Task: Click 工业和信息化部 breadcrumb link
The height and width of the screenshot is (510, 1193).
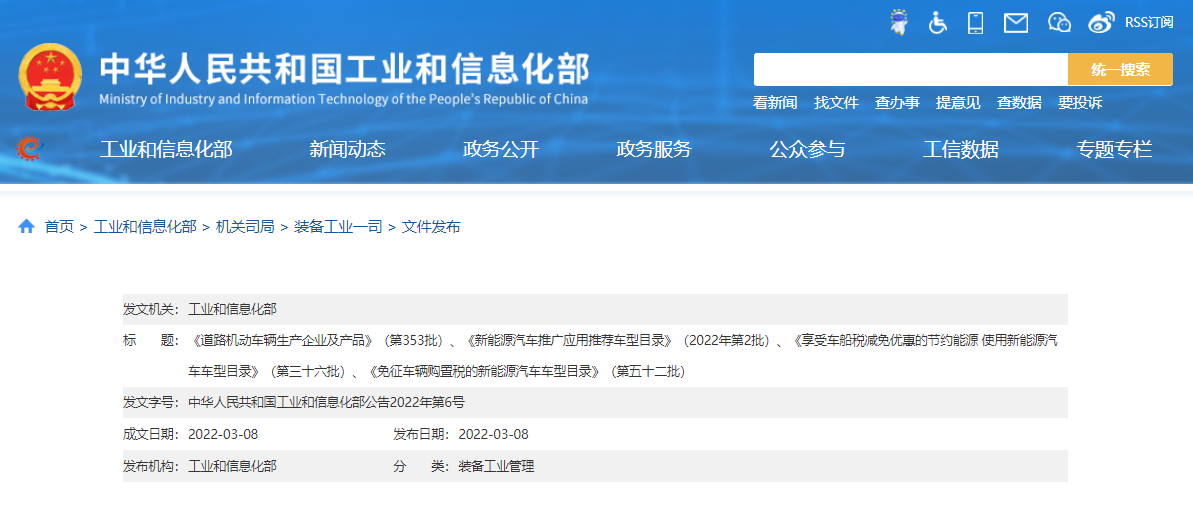Action: point(145,227)
